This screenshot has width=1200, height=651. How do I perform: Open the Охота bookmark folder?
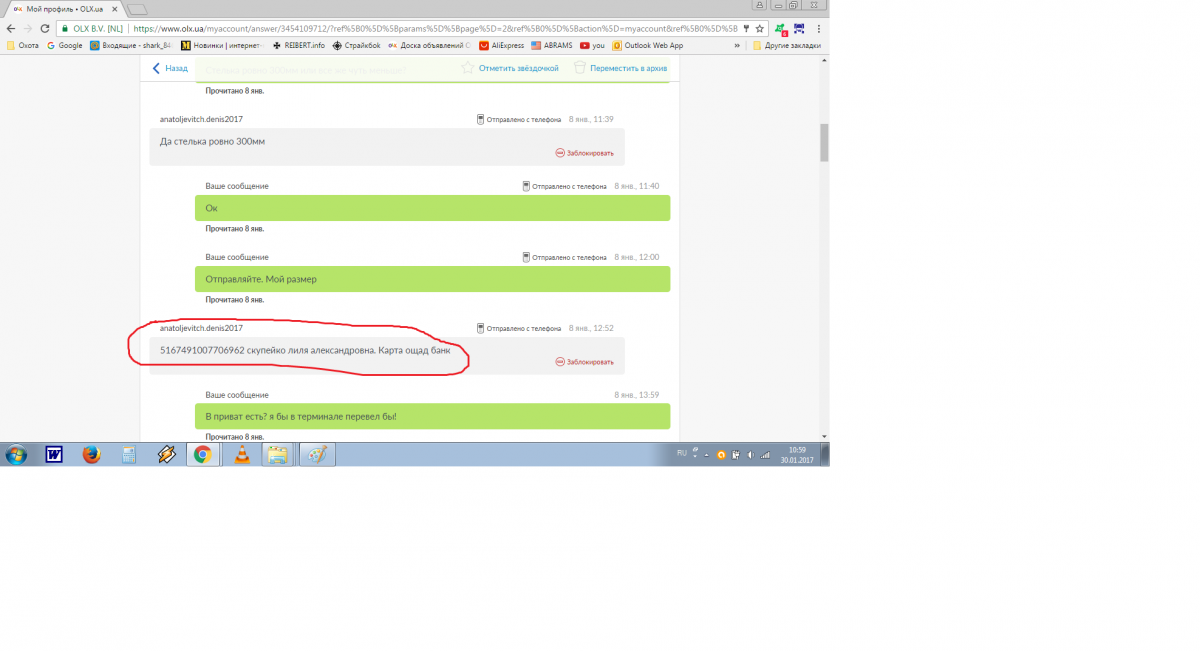[23, 45]
